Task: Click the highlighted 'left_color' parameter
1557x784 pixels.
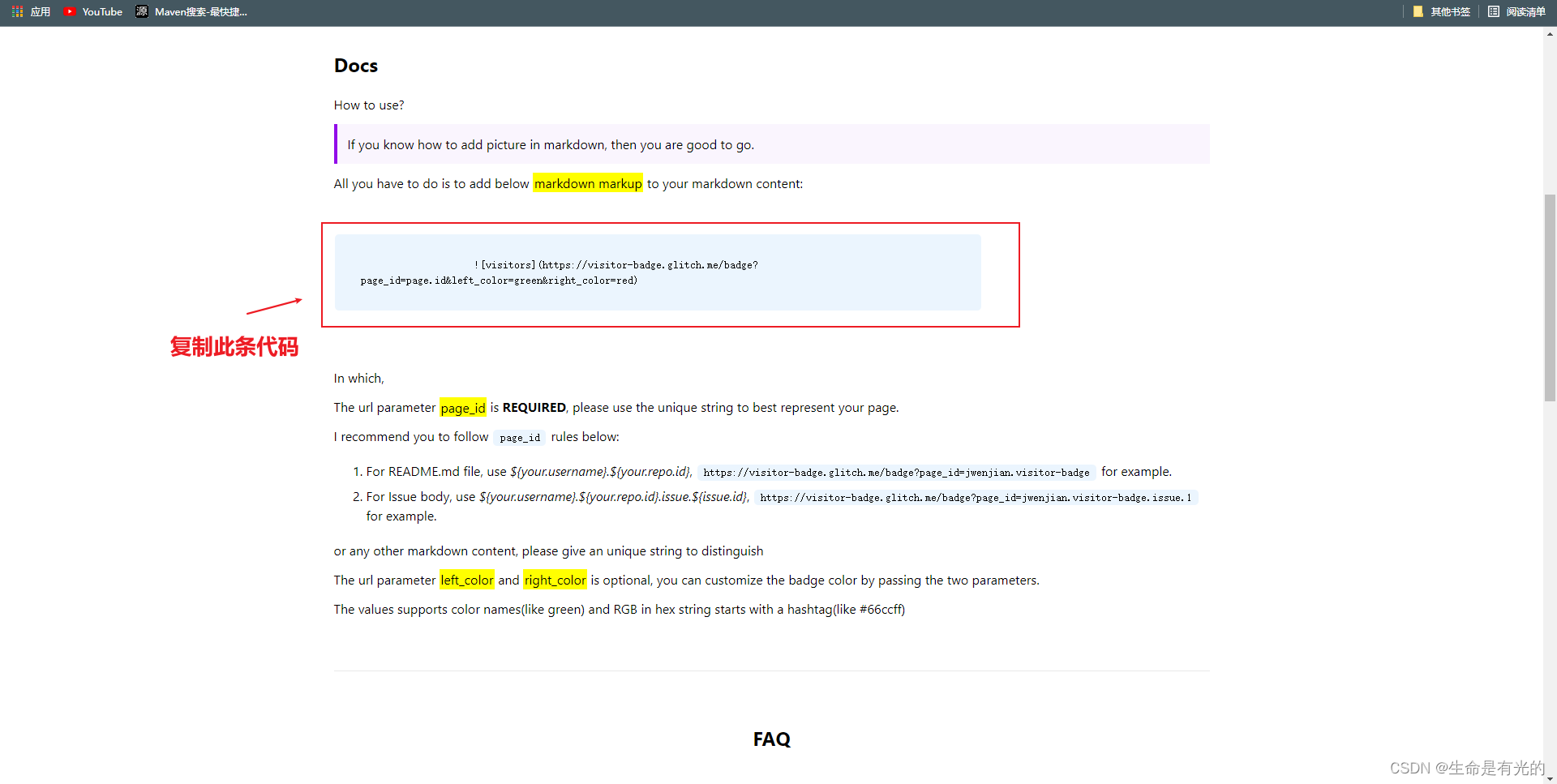Action: pos(467,581)
